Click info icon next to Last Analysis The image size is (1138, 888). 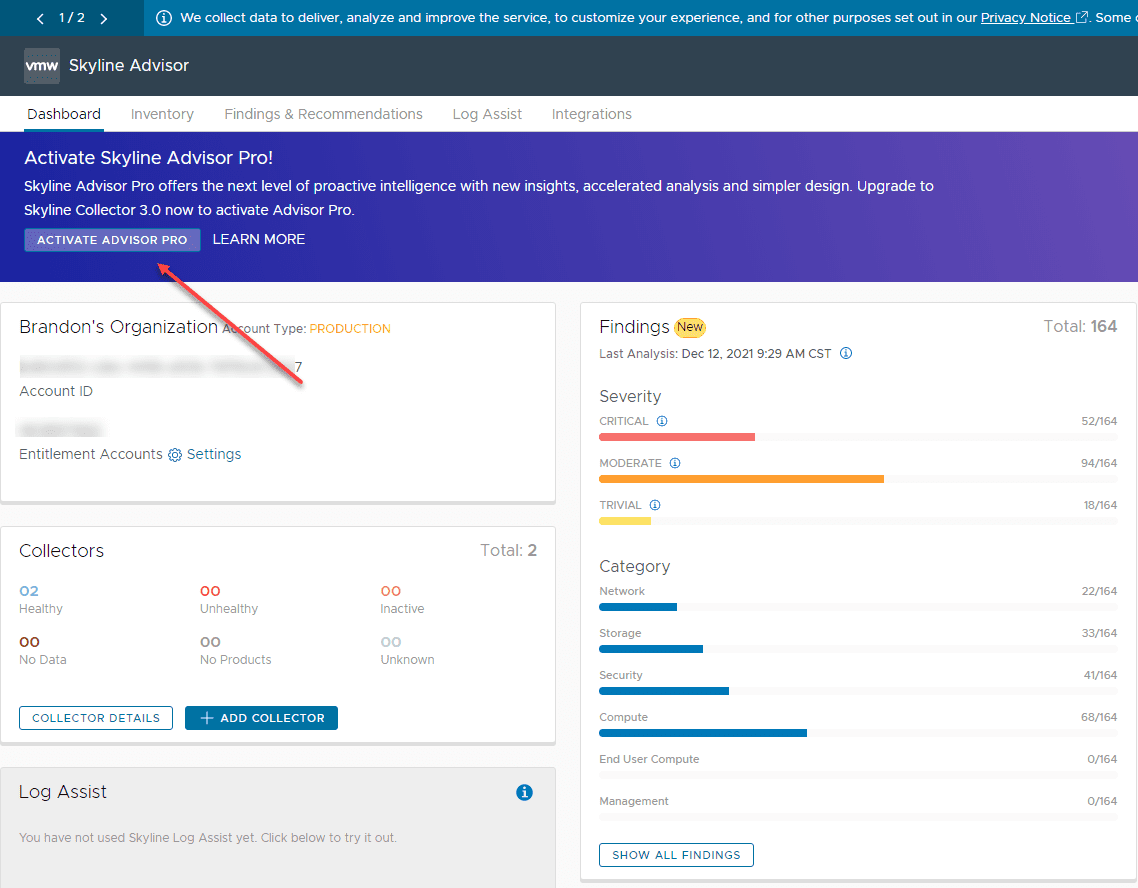[x=846, y=353]
